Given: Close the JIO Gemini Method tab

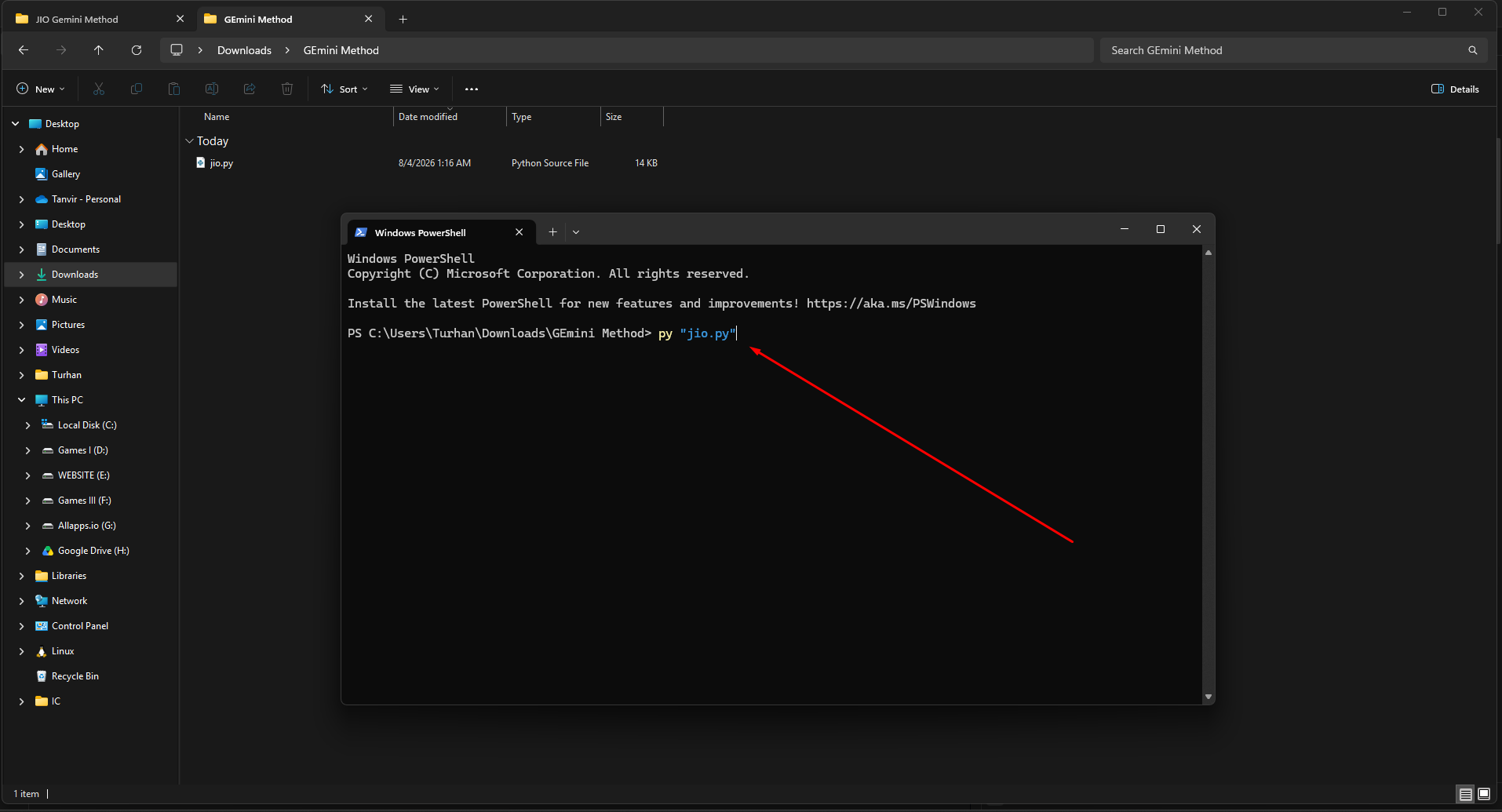Looking at the screenshot, I should pos(180,19).
